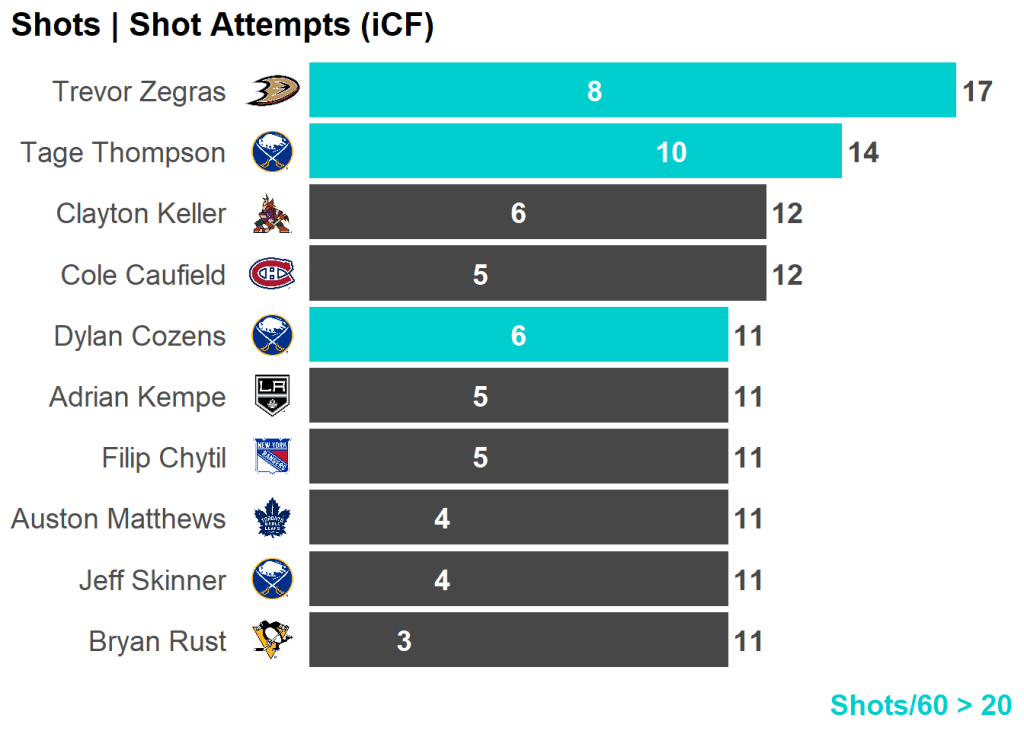
Task: Click the Anaheim Ducks logo beside Trevor Zegras
Action: tap(271, 91)
